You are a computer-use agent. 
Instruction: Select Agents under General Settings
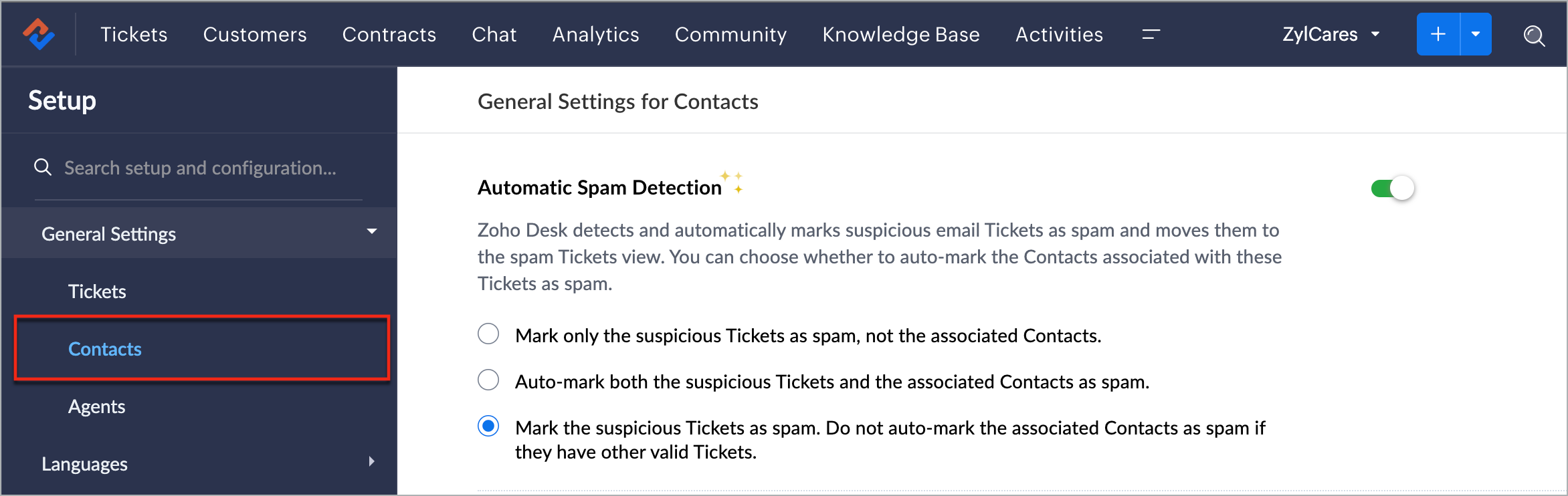pyautogui.click(x=97, y=406)
